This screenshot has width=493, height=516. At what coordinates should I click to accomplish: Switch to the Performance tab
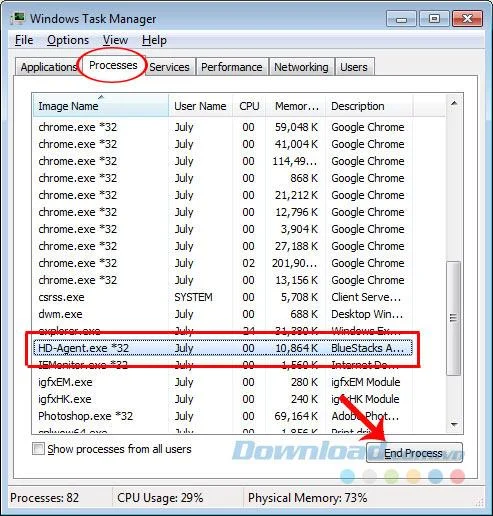click(x=232, y=67)
